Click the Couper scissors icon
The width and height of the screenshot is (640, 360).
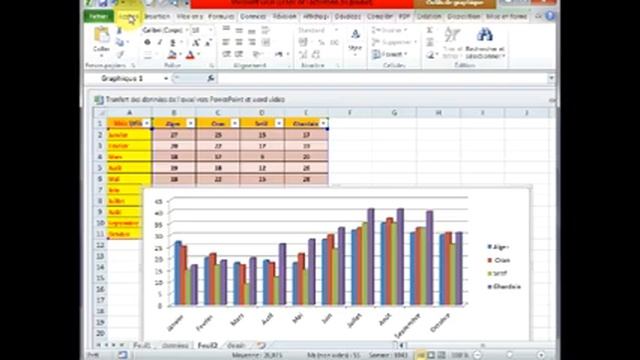pyautogui.click(x=119, y=31)
